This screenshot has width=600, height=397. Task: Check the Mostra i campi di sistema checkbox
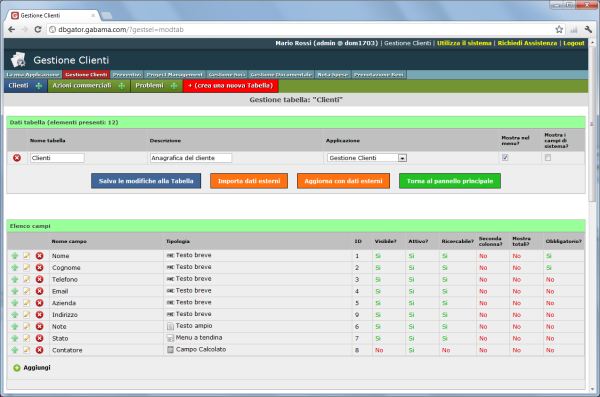[x=548, y=157]
